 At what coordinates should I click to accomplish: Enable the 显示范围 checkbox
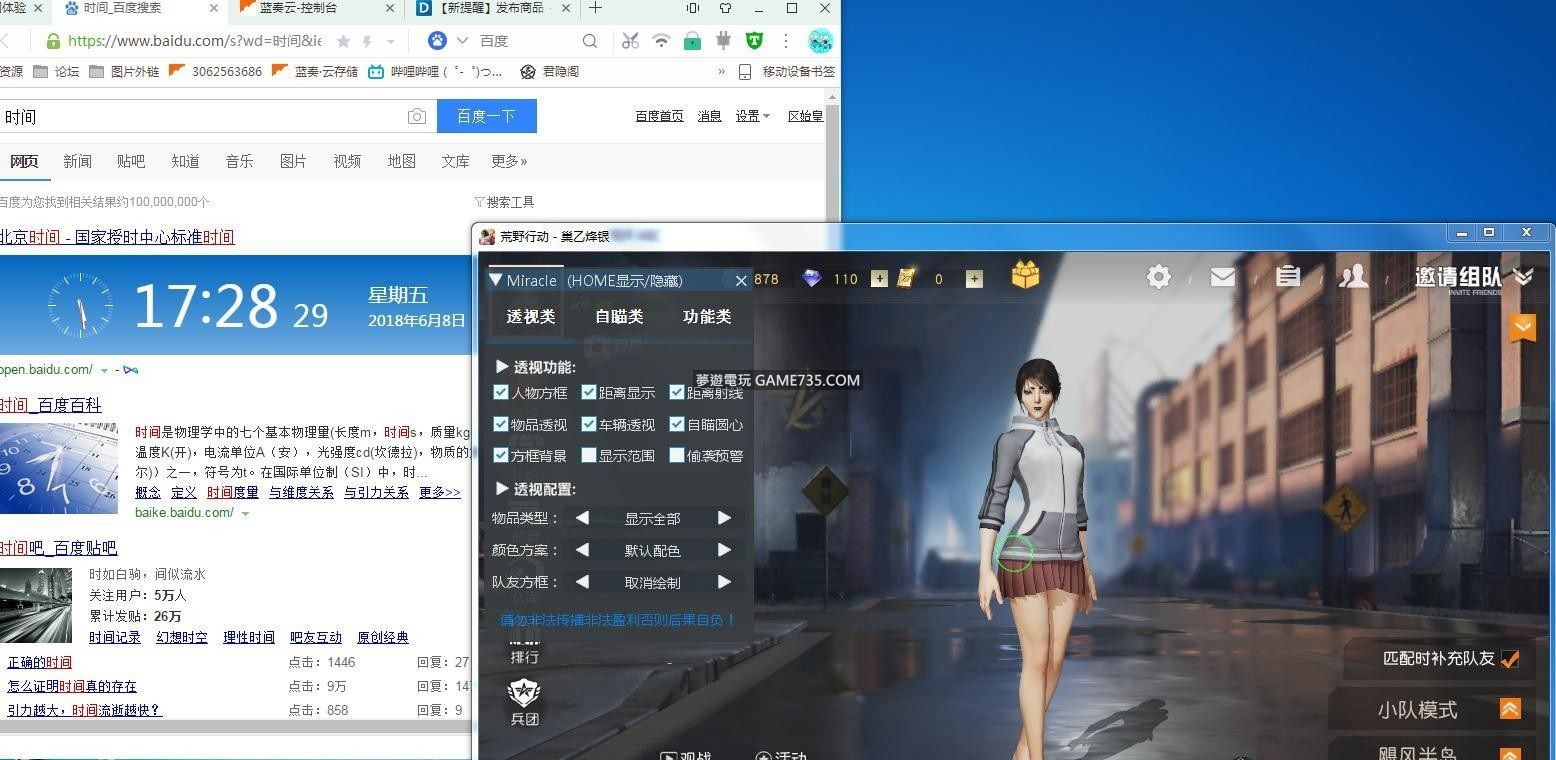pos(589,455)
